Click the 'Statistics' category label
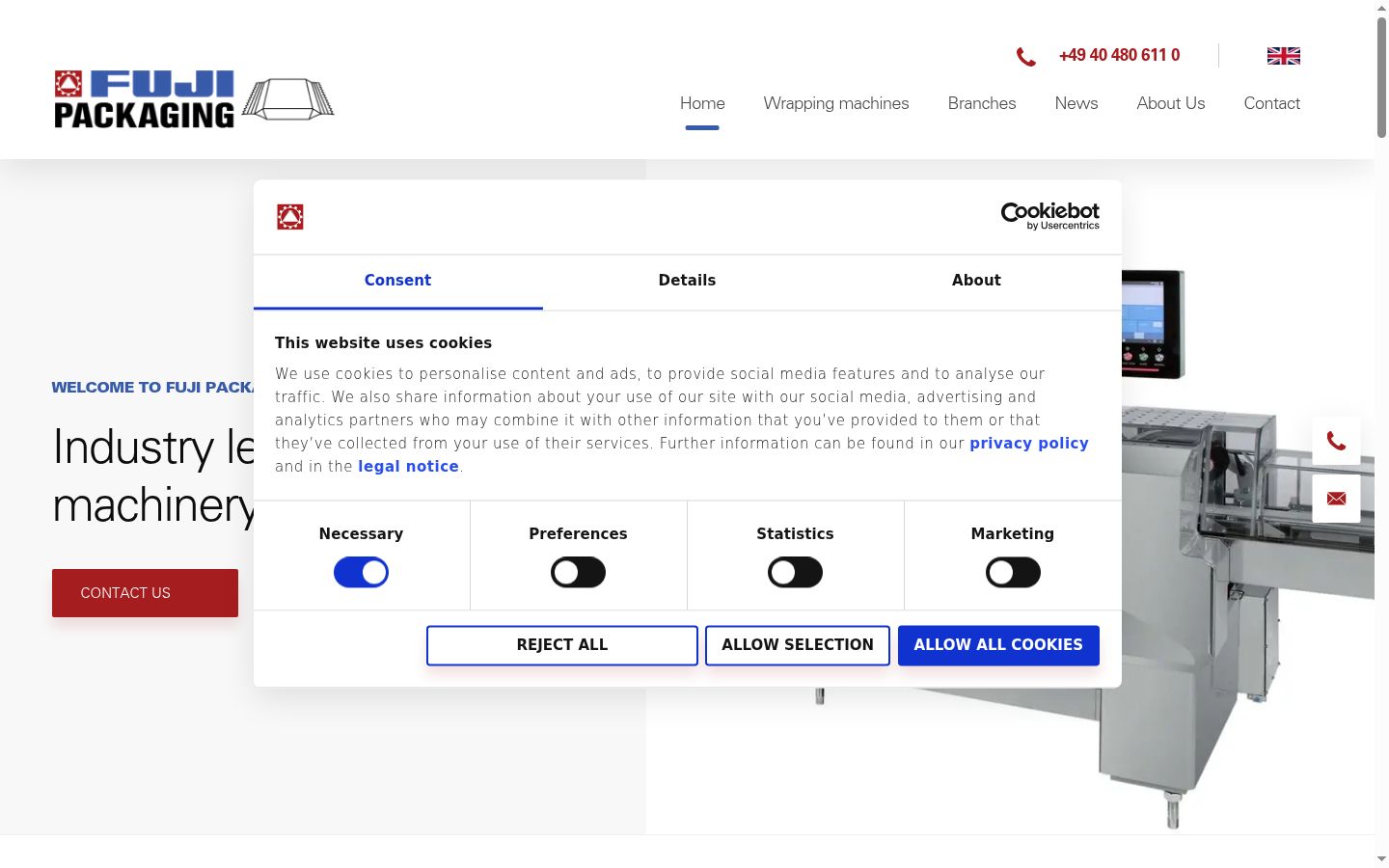 point(795,534)
